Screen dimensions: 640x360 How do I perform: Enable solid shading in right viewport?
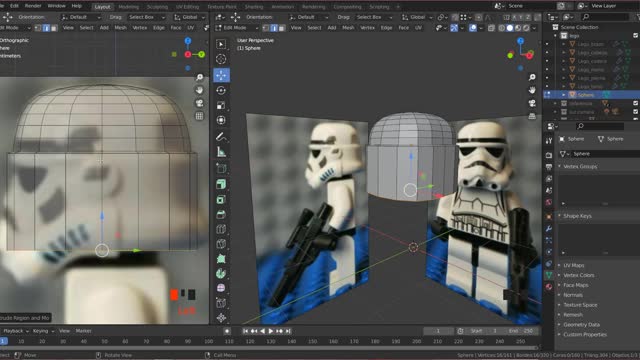[510, 28]
